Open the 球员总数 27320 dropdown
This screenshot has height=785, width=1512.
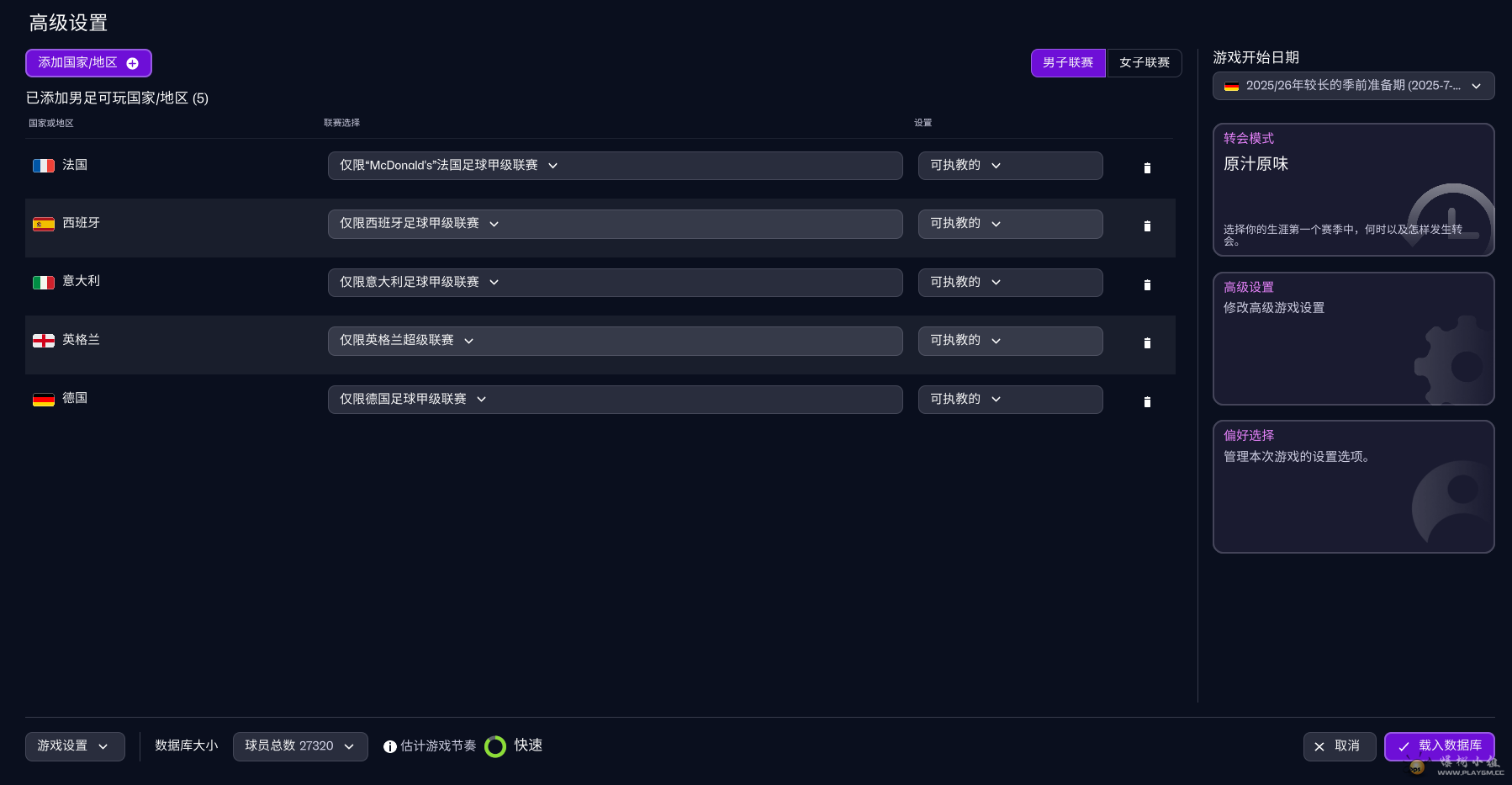[x=300, y=746]
